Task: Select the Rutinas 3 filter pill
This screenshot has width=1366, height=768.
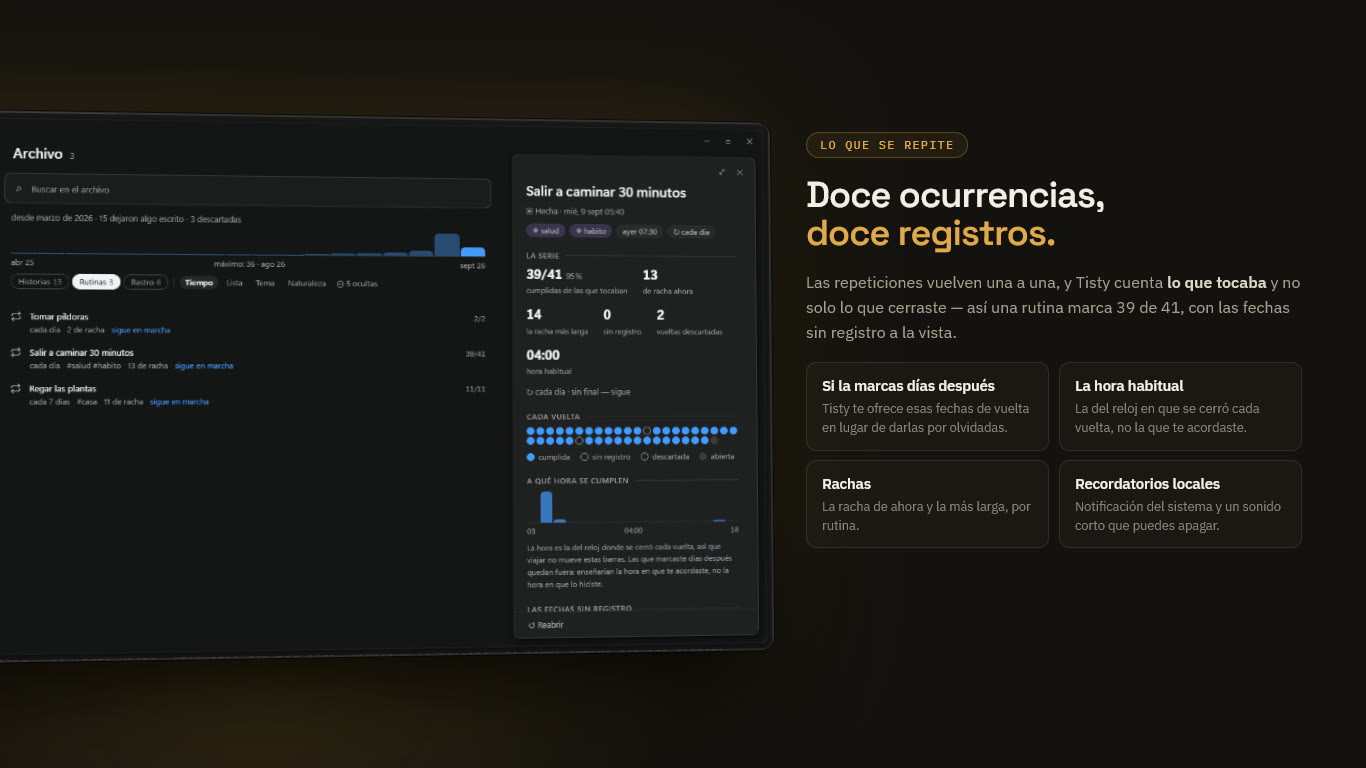Action: [x=96, y=282]
